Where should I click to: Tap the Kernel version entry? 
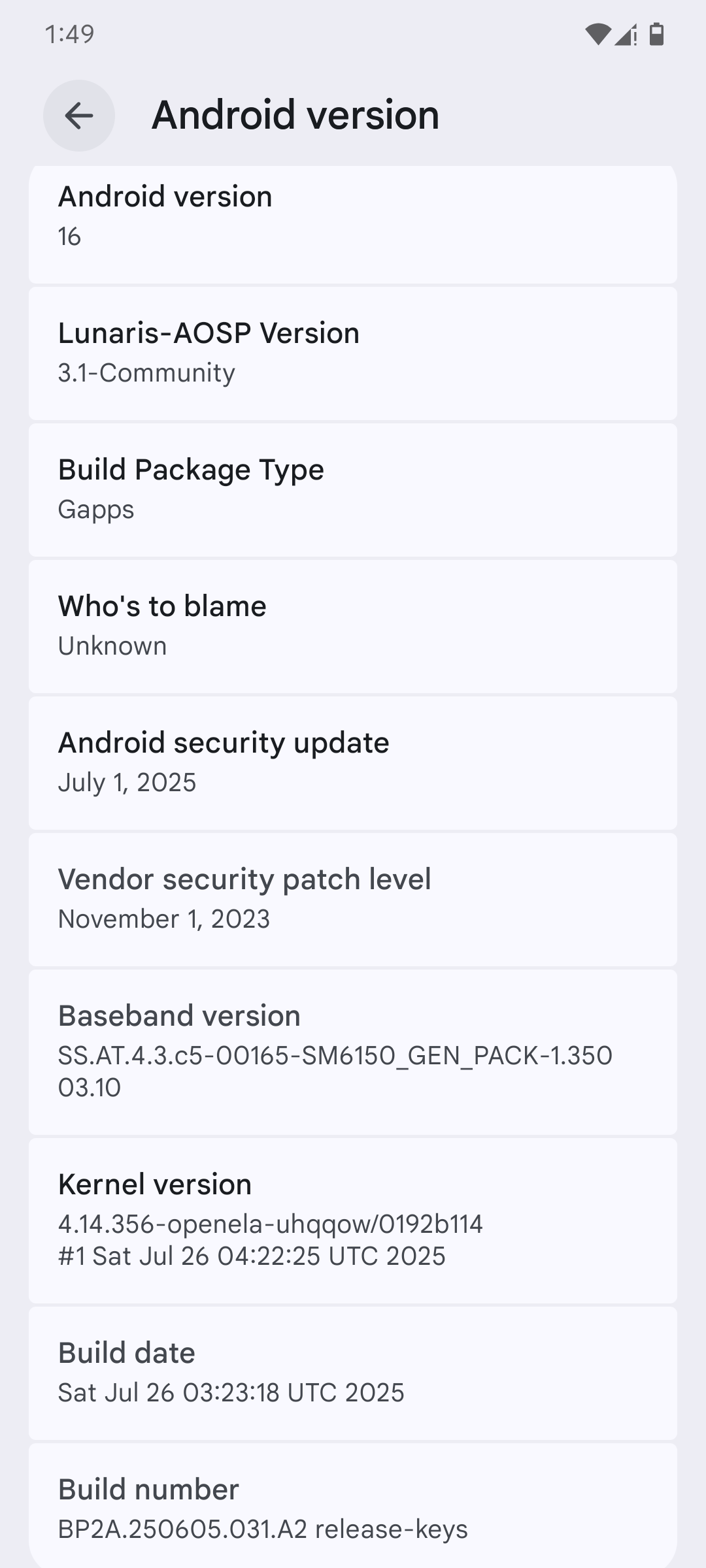pyautogui.click(x=353, y=1220)
